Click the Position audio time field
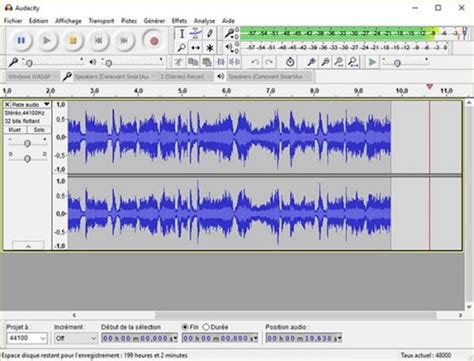 click(304, 338)
